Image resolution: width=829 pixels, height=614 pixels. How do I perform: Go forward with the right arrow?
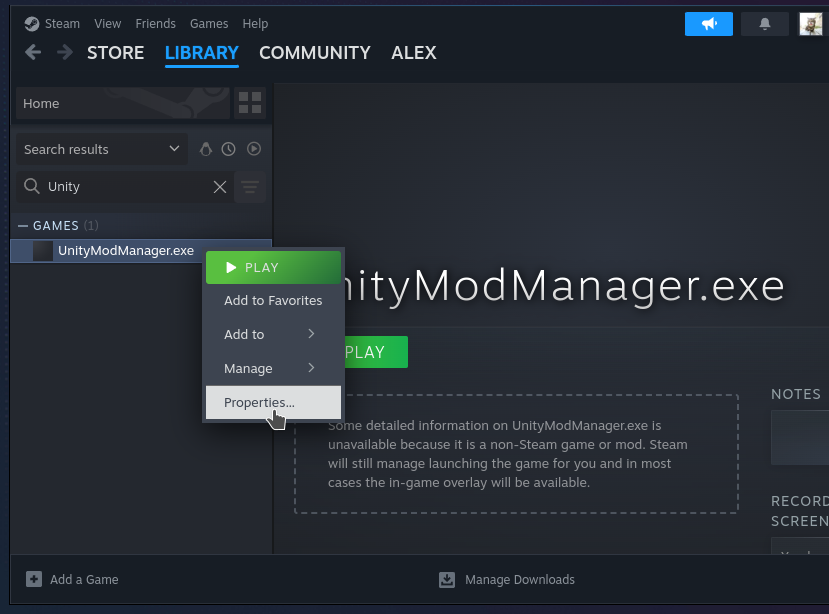[x=65, y=52]
